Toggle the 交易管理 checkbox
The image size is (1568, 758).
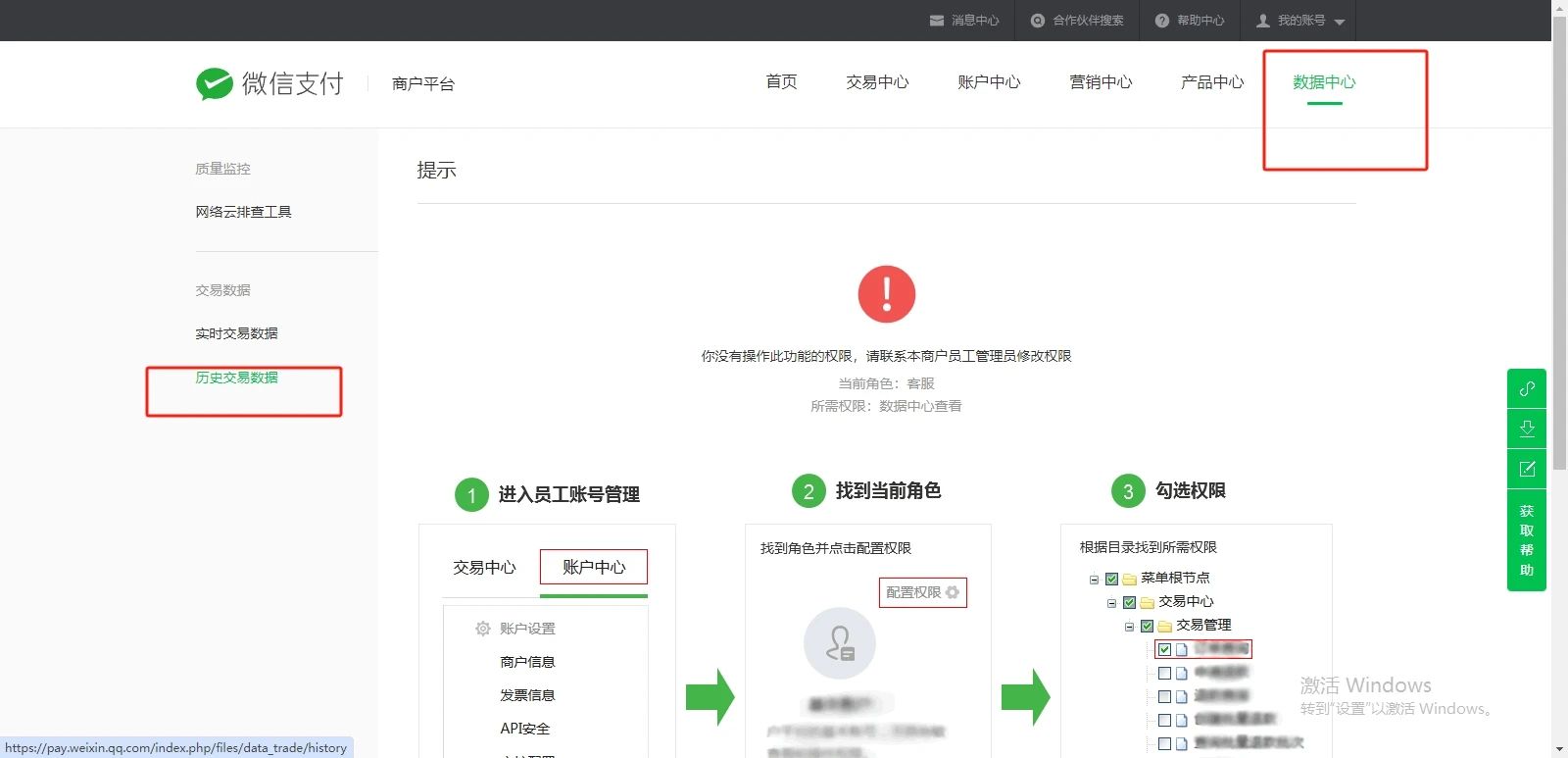pyautogui.click(x=1147, y=626)
